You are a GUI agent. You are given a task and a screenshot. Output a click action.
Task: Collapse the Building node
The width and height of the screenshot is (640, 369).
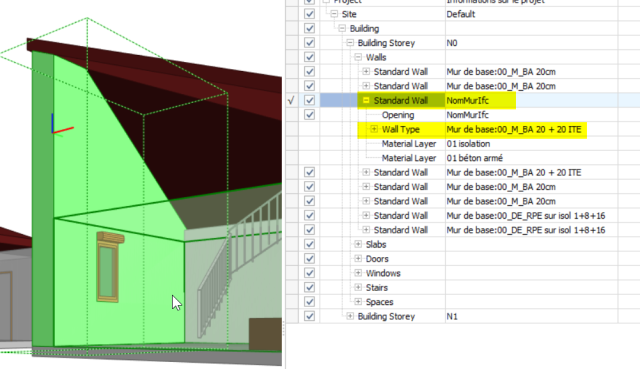[342, 28]
